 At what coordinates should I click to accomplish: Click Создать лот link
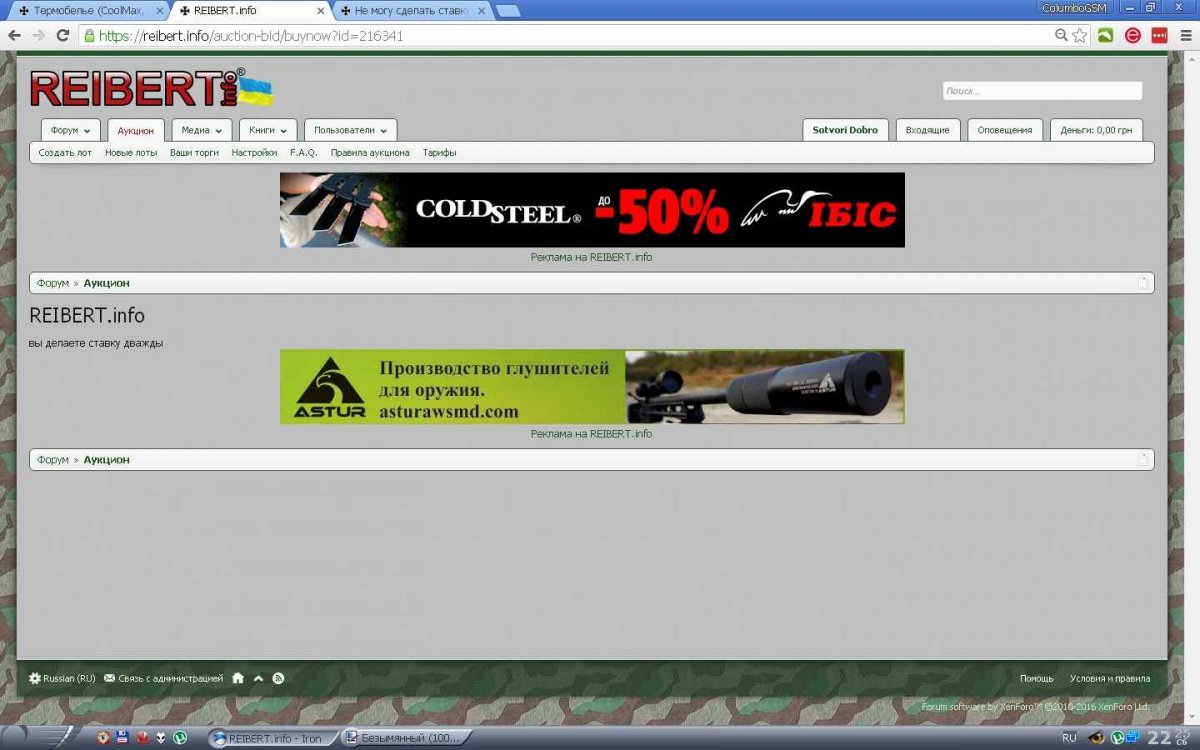coord(65,153)
